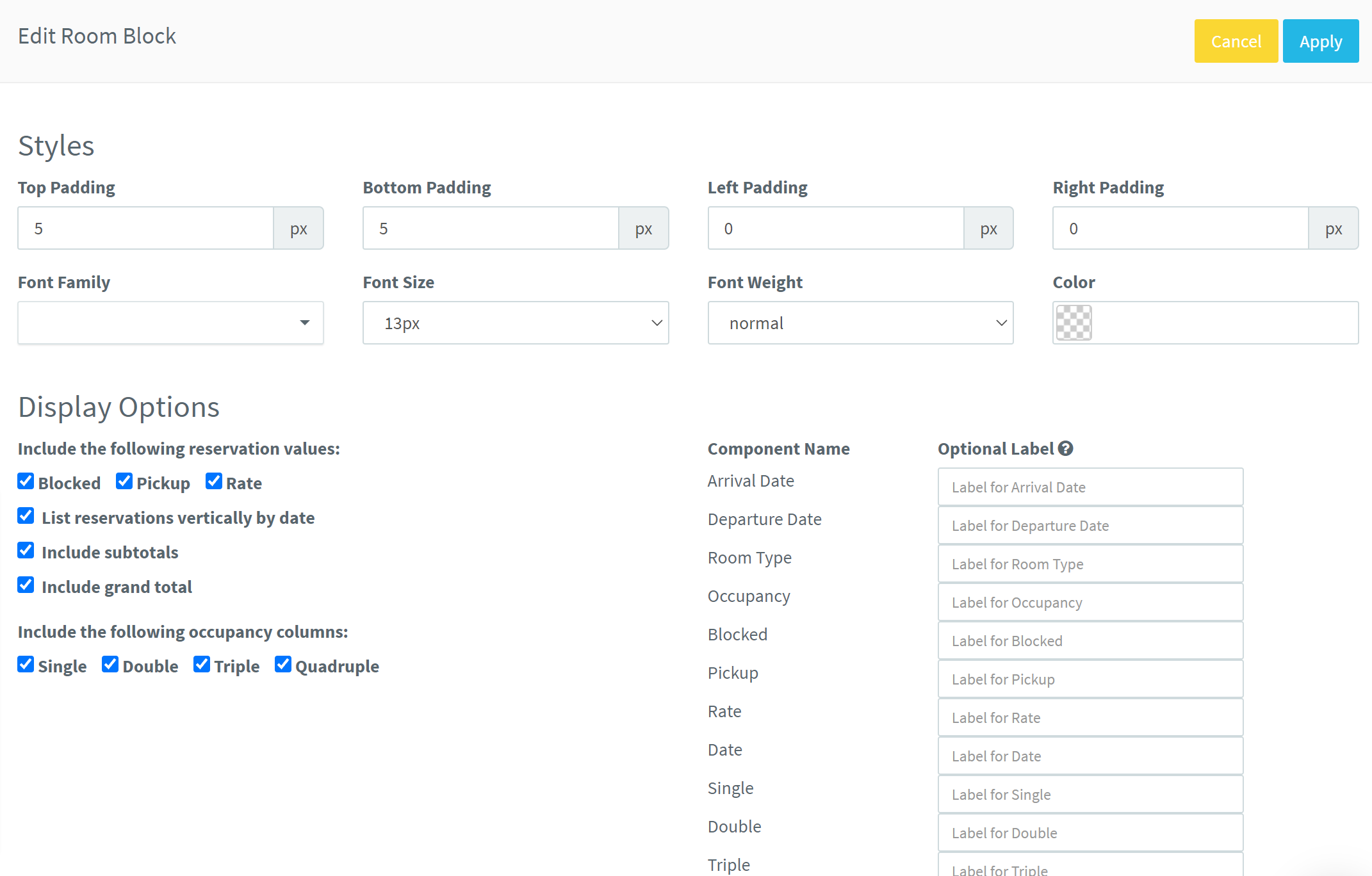
Task: Click Label for Rate field
Action: pyautogui.click(x=1090, y=717)
